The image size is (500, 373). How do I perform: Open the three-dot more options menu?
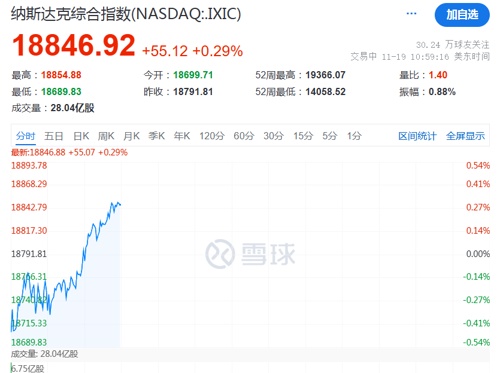(411, 14)
